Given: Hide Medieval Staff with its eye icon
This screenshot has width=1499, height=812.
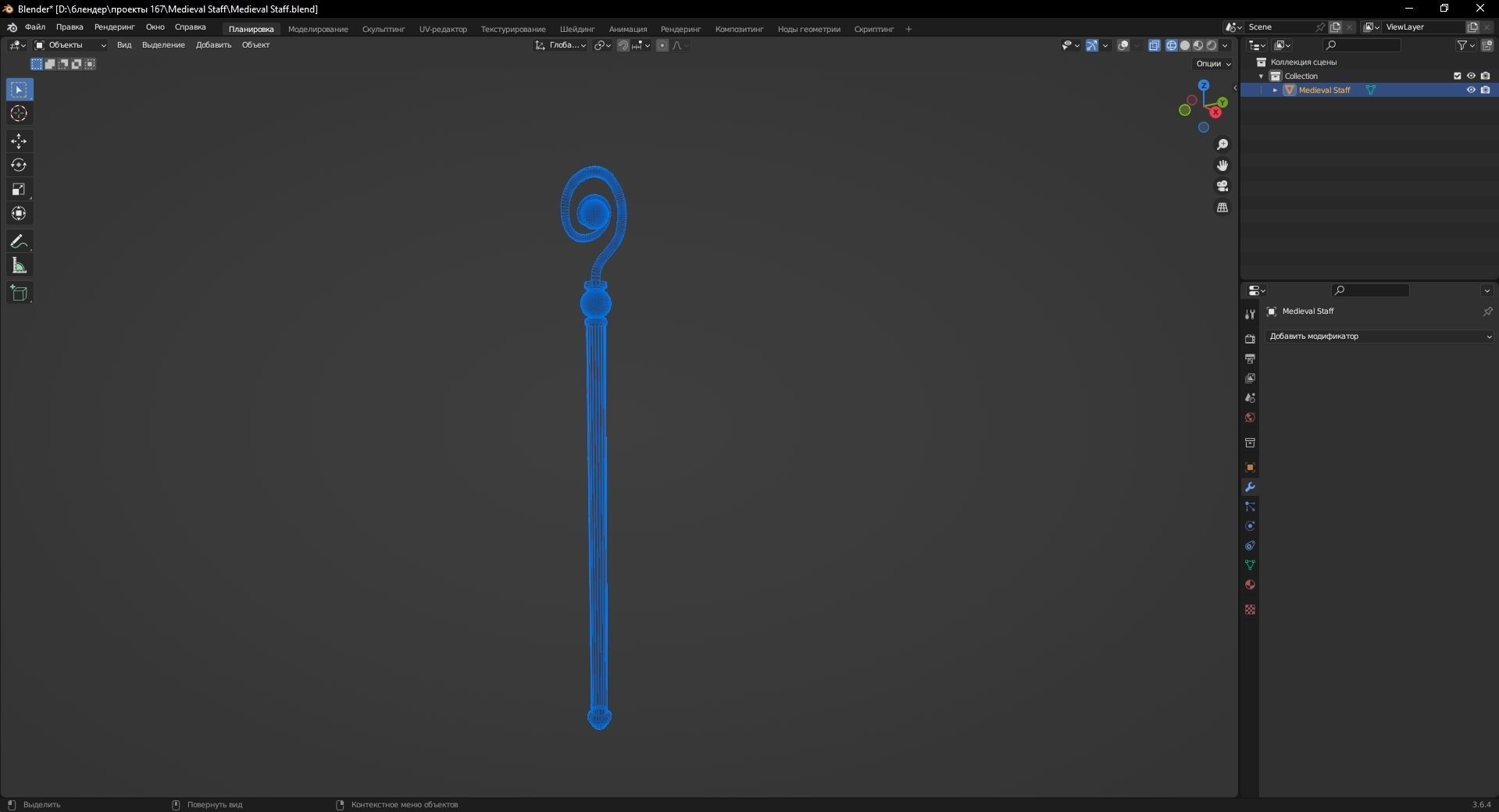Looking at the screenshot, I should [x=1471, y=90].
